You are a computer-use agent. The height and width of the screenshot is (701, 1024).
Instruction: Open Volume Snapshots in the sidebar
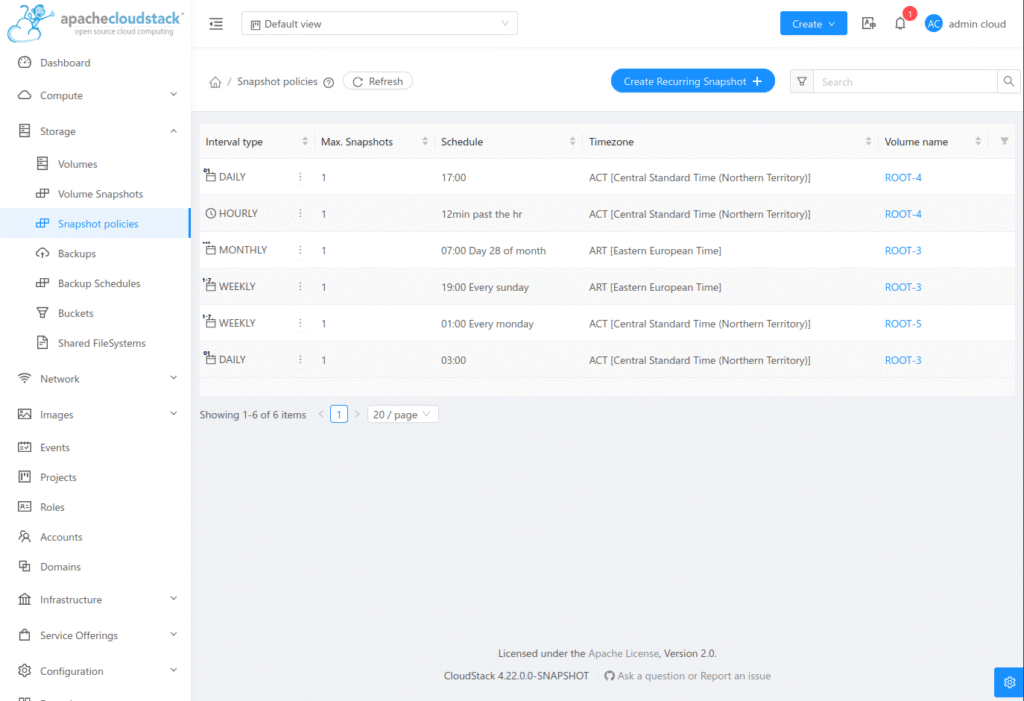100,194
